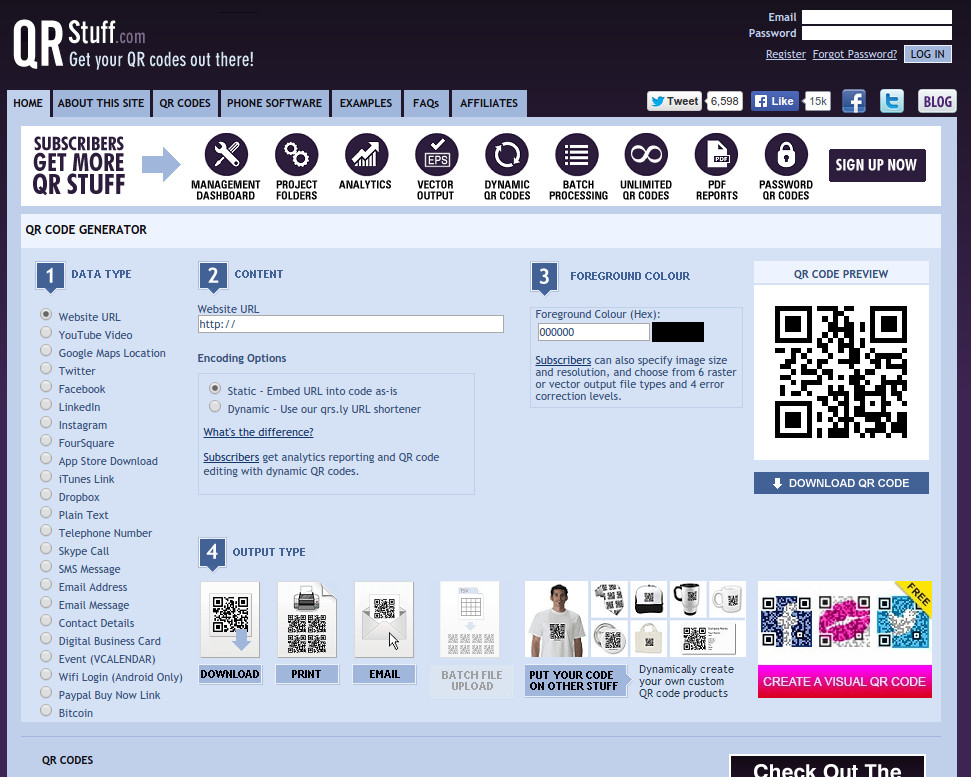Choose the SMS Message data type
Viewport: 971px width, 777px height.
point(46,566)
